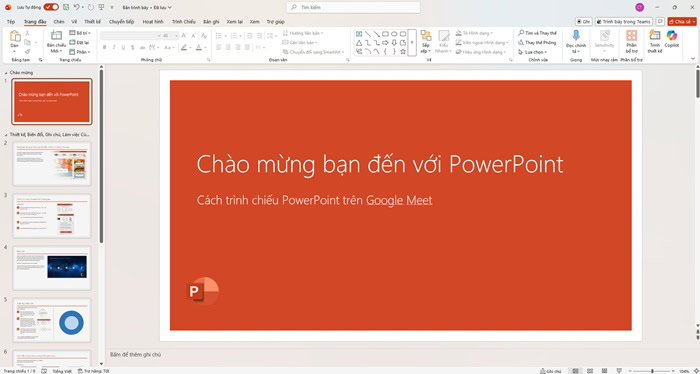The height and width of the screenshot is (374, 700).
Task: Open the Lựa chọn select dropdown
Action: 533,52
